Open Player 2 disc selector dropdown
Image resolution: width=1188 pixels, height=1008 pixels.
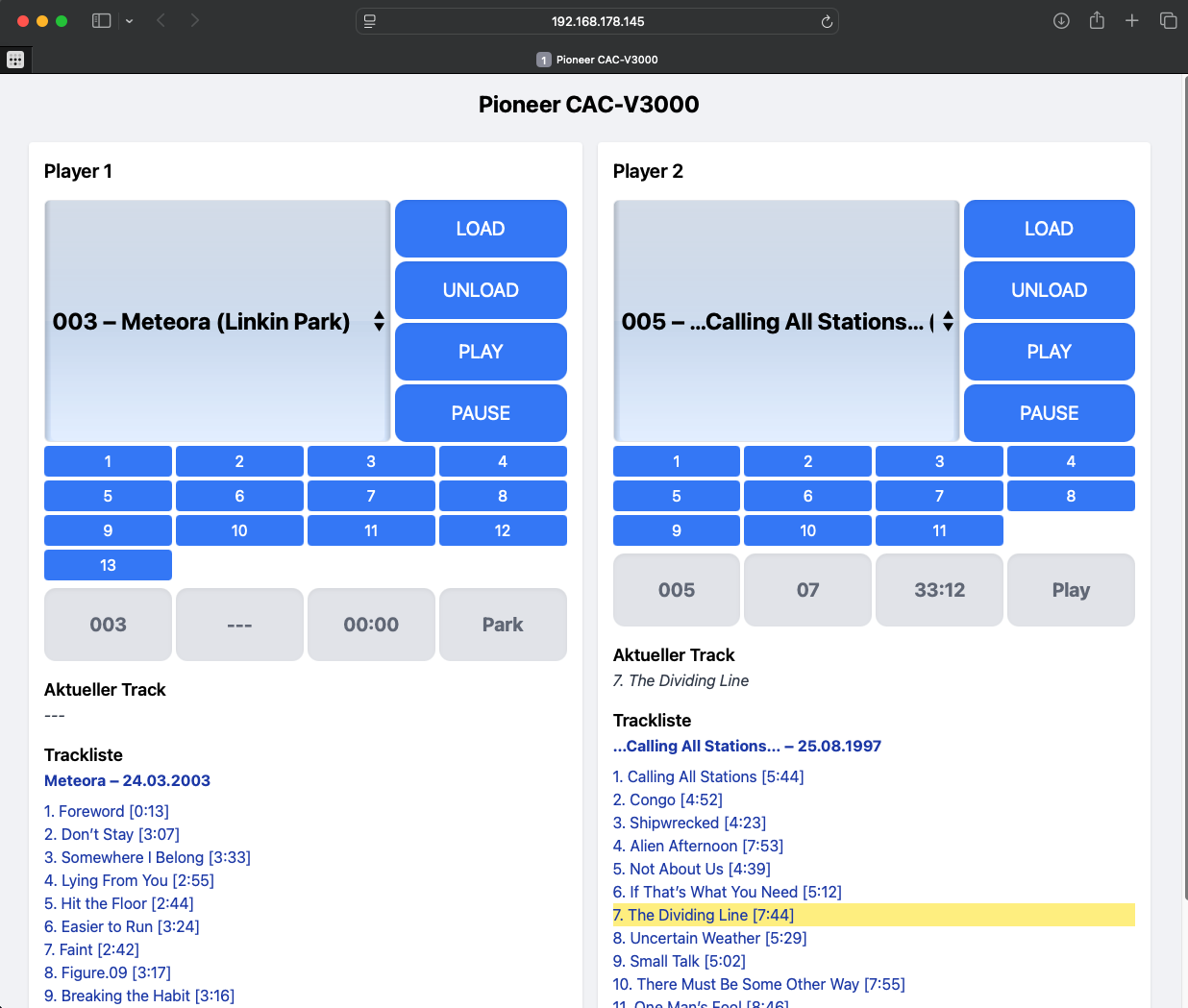point(786,321)
